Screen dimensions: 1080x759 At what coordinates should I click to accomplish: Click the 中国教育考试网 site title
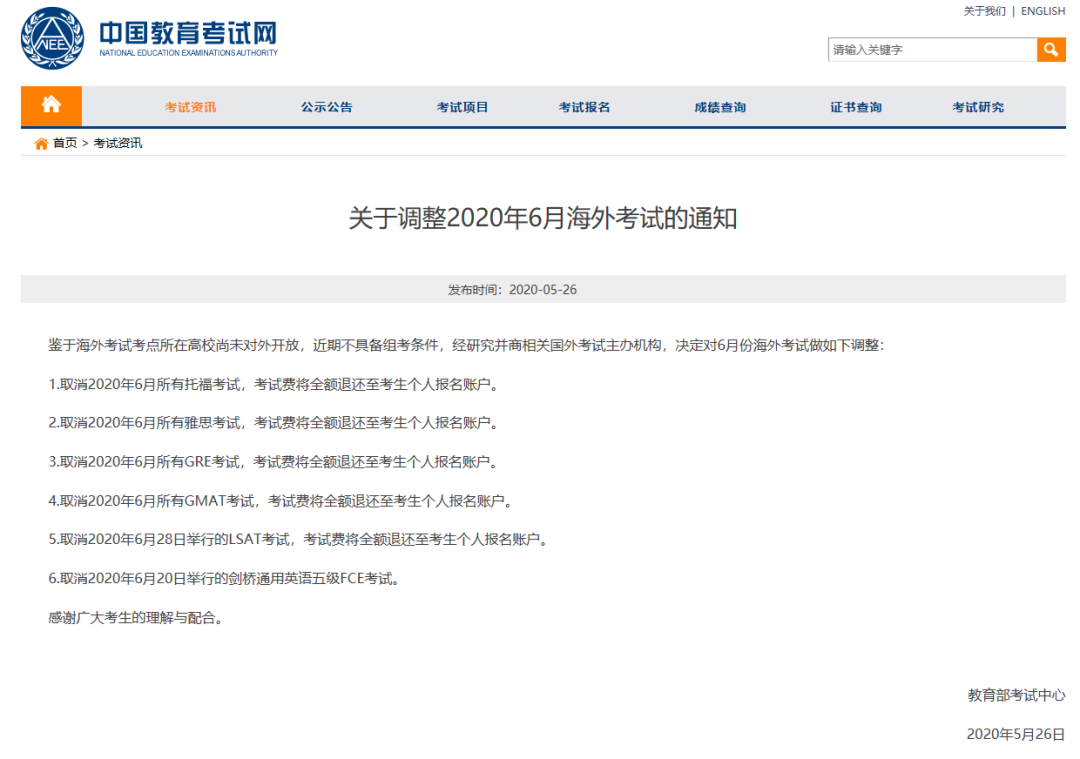pyautogui.click(x=188, y=34)
